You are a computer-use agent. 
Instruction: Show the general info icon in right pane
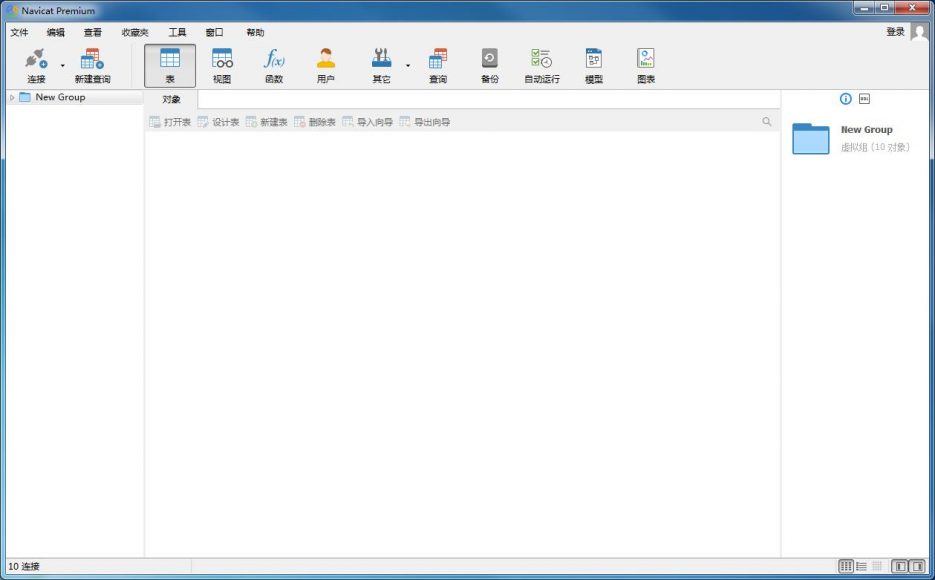click(x=846, y=99)
